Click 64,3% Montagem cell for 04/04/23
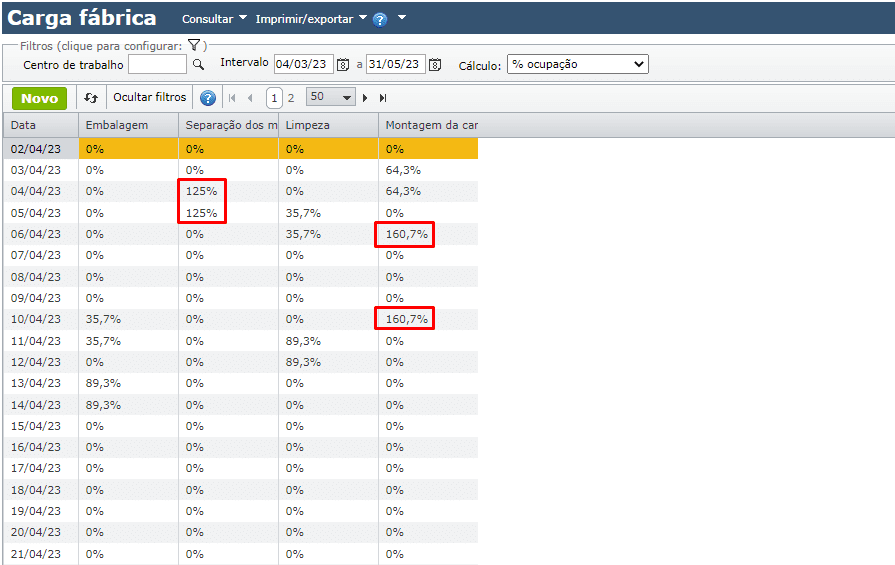The image size is (895, 565). (428, 191)
